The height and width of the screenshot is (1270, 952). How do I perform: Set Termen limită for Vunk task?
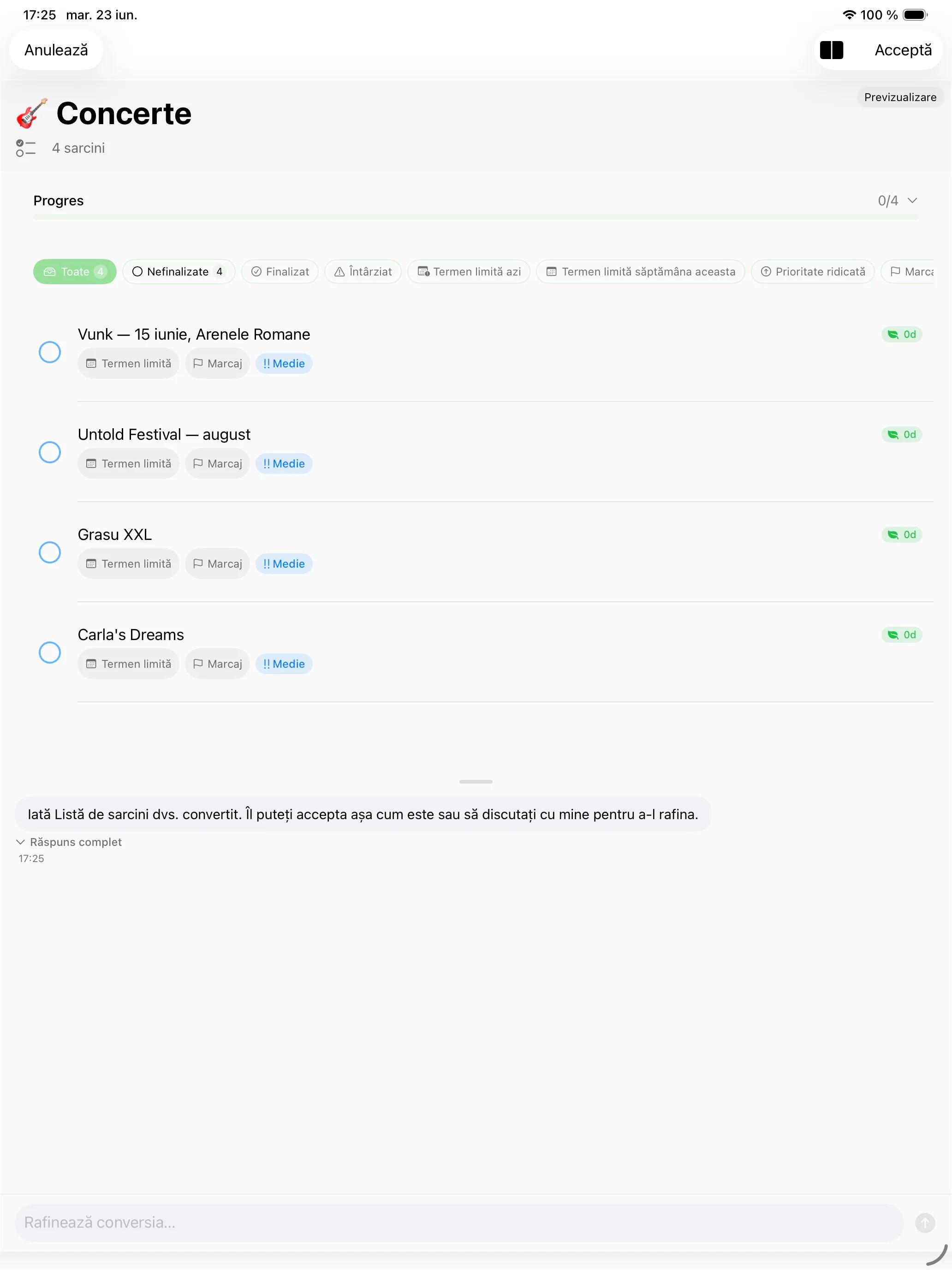tap(129, 364)
